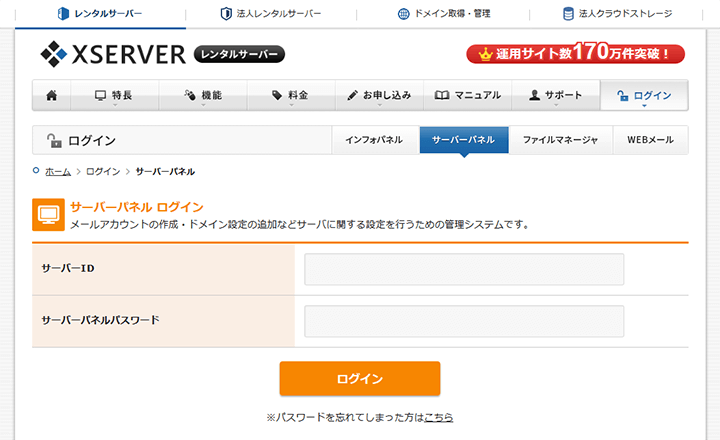
Task: Click the globe icon beside ドメイン取得・管理
Action: tap(403, 14)
